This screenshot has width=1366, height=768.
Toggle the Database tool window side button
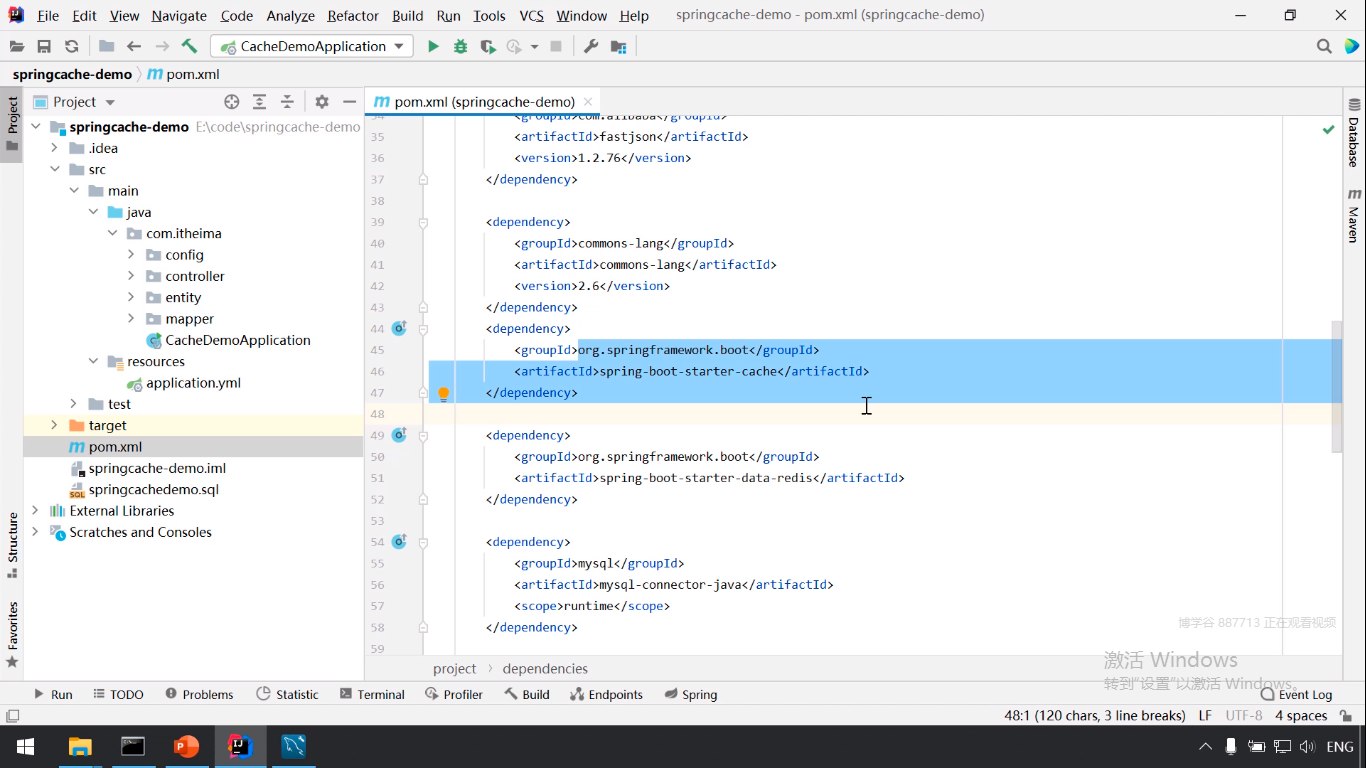click(x=1354, y=132)
